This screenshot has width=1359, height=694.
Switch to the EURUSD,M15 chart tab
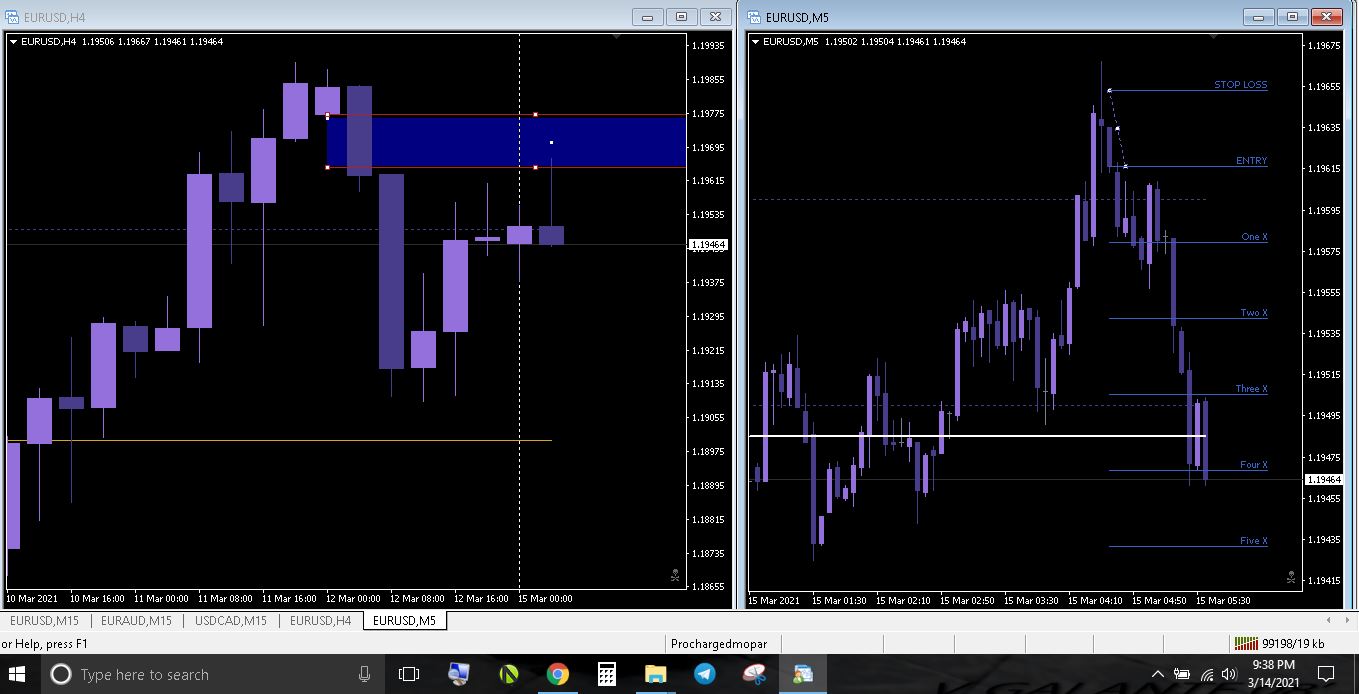tap(44, 621)
